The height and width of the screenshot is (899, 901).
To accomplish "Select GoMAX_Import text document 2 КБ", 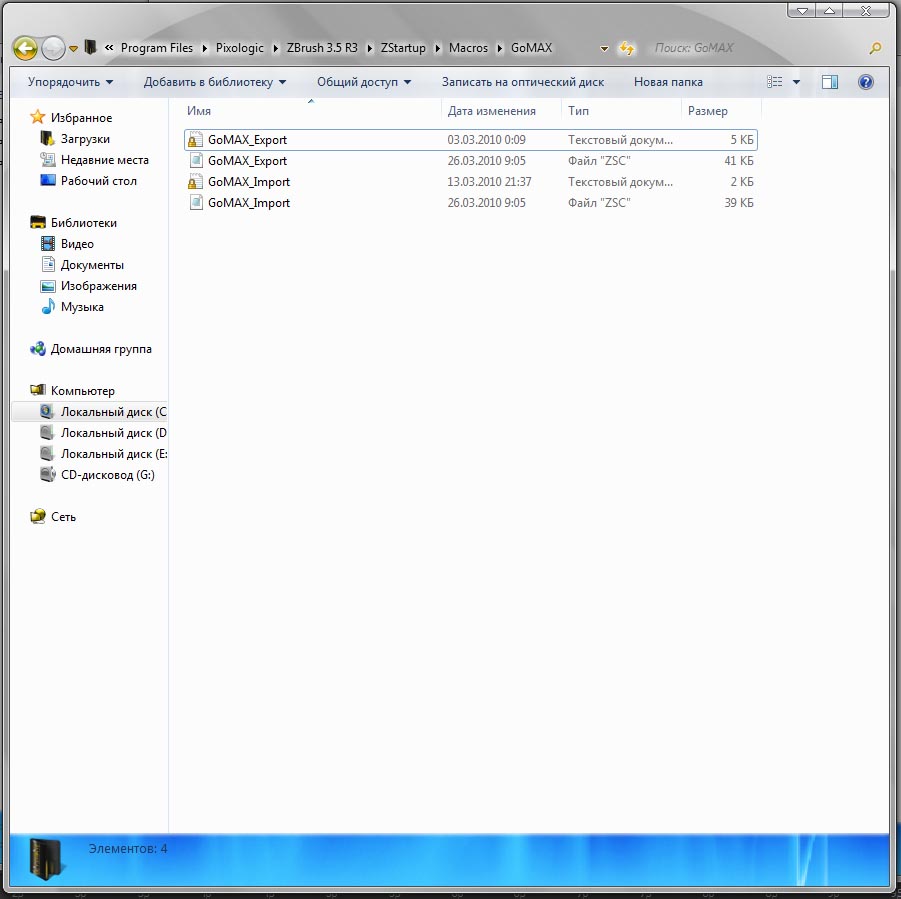I will [x=471, y=182].
